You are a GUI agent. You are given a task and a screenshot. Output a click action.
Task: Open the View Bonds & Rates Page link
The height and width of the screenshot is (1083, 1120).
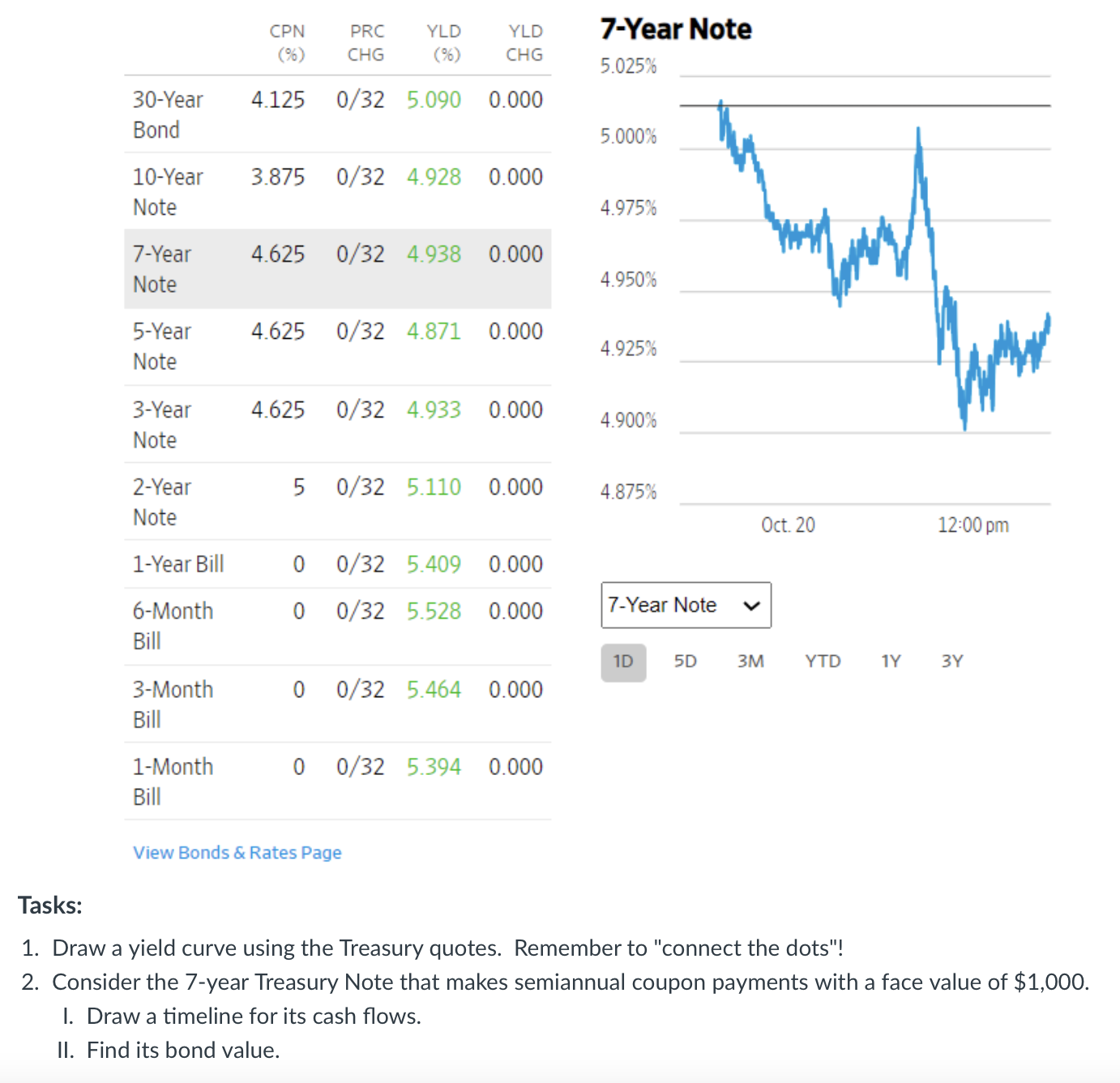237,852
